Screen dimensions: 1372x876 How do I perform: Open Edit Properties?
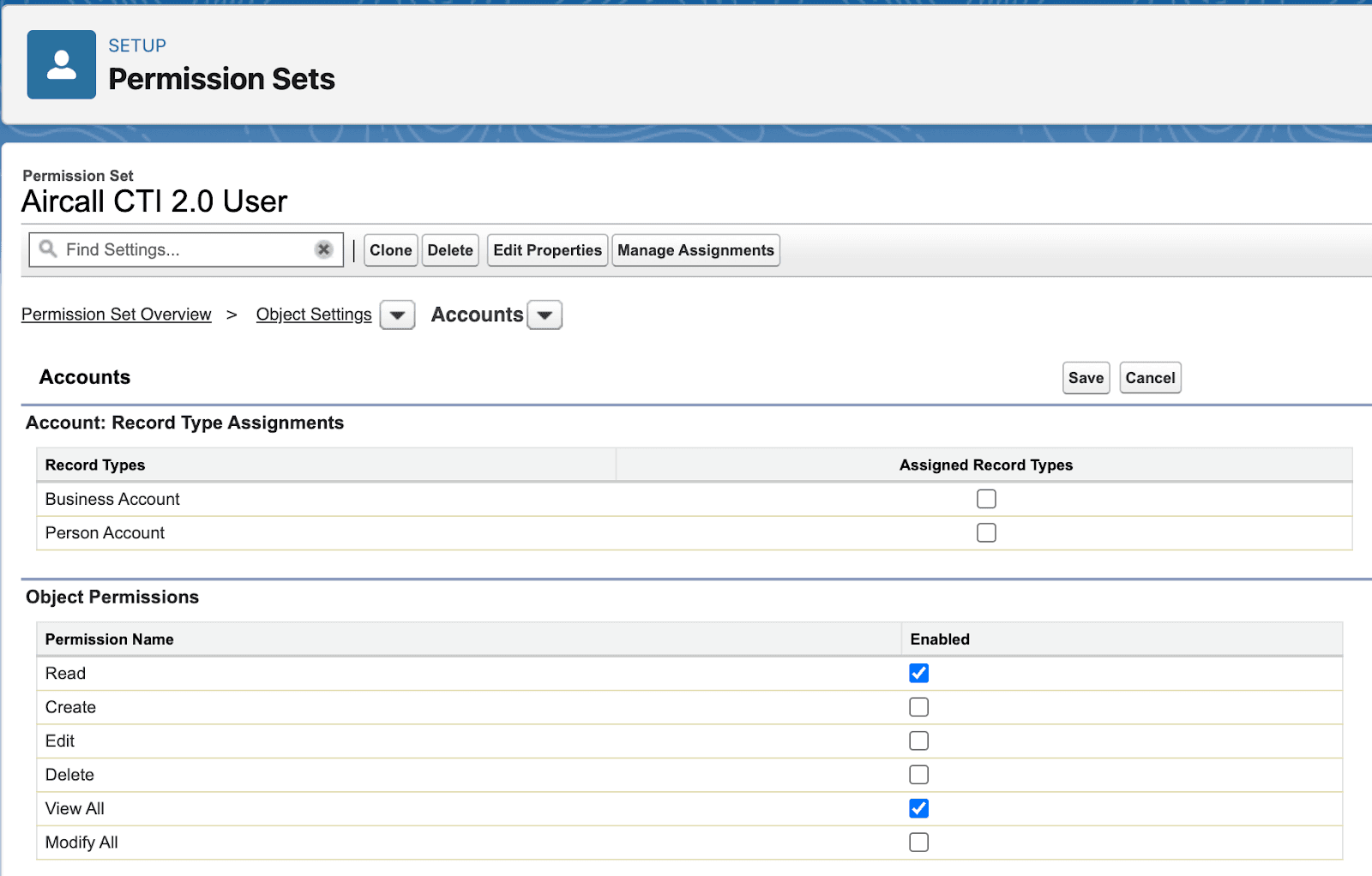[547, 250]
